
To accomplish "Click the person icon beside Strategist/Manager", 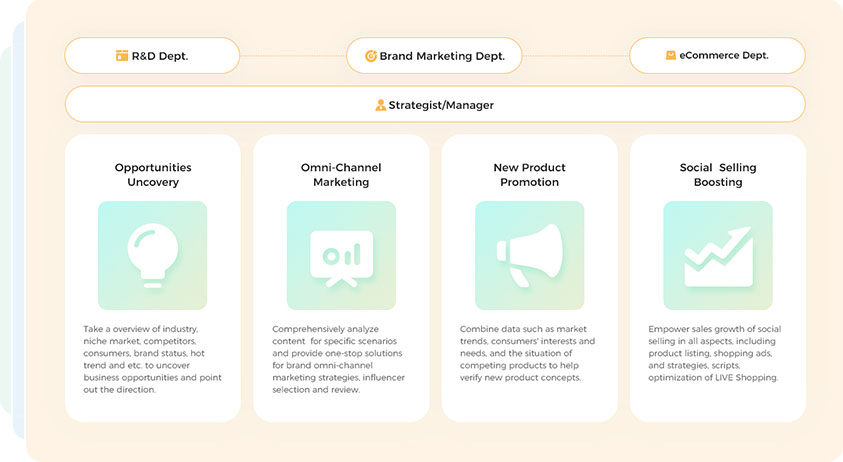I will tap(381, 105).
